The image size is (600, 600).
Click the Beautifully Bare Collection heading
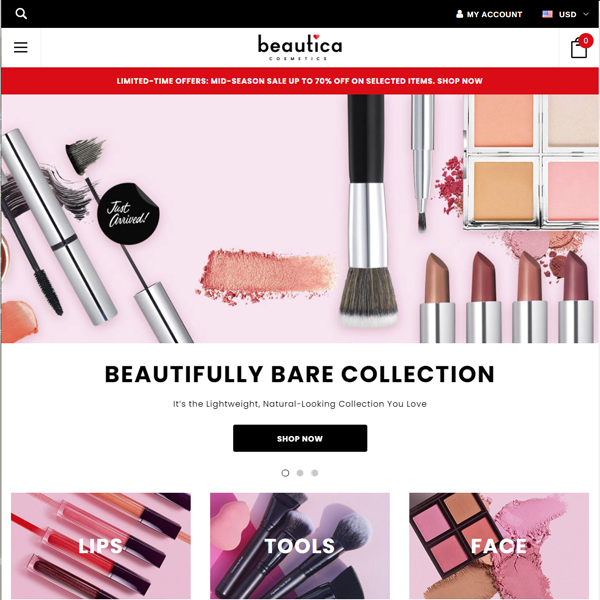pyautogui.click(x=300, y=374)
